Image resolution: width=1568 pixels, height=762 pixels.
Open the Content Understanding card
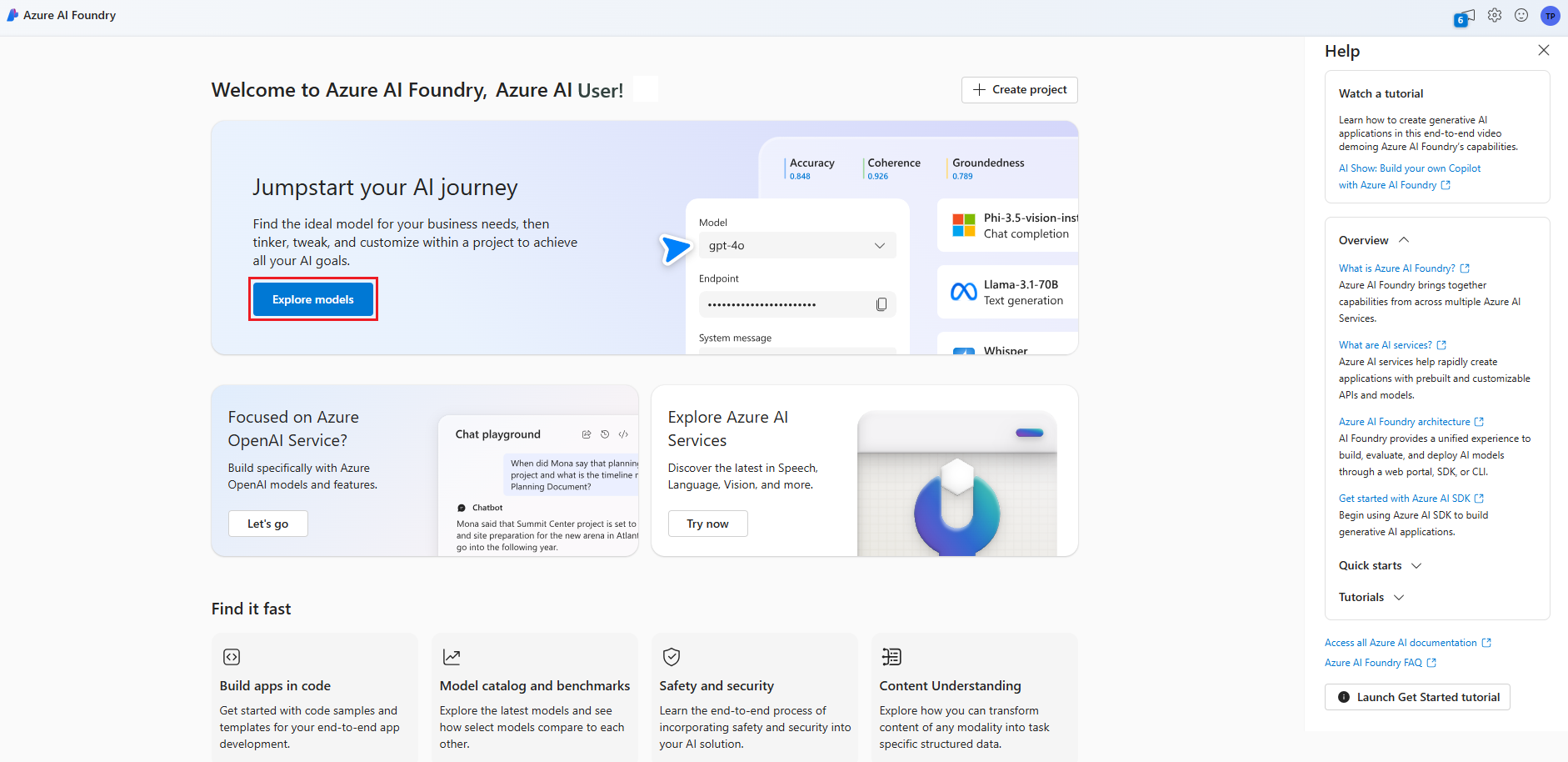click(x=975, y=697)
